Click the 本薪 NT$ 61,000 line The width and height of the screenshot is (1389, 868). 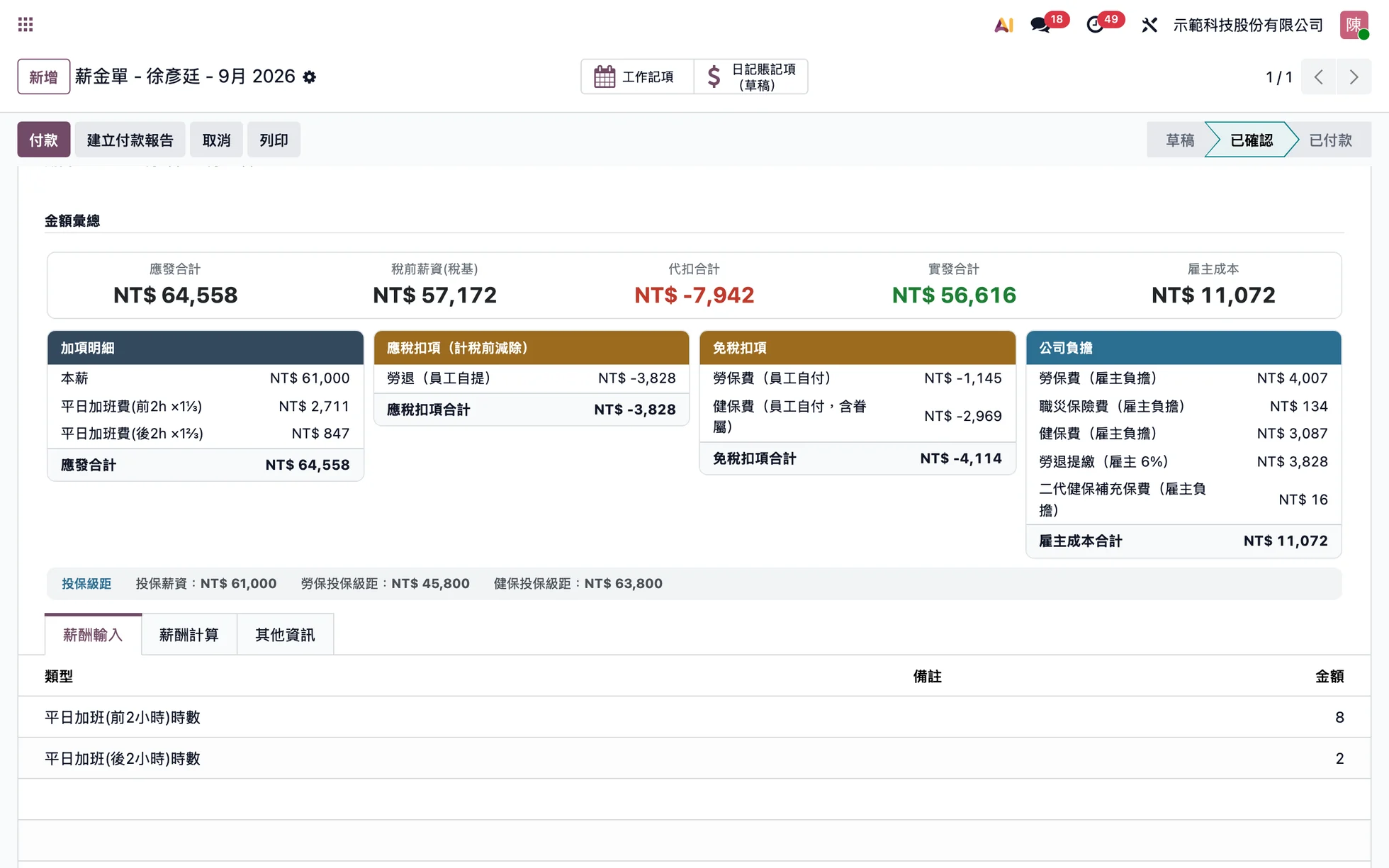point(206,378)
